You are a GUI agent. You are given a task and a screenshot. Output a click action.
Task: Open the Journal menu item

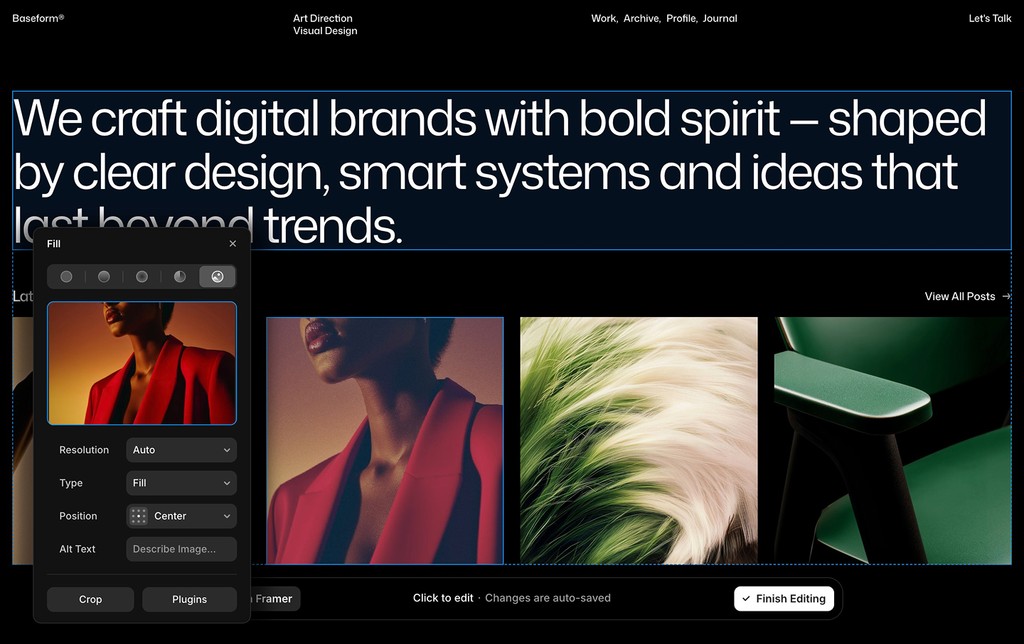pos(720,18)
